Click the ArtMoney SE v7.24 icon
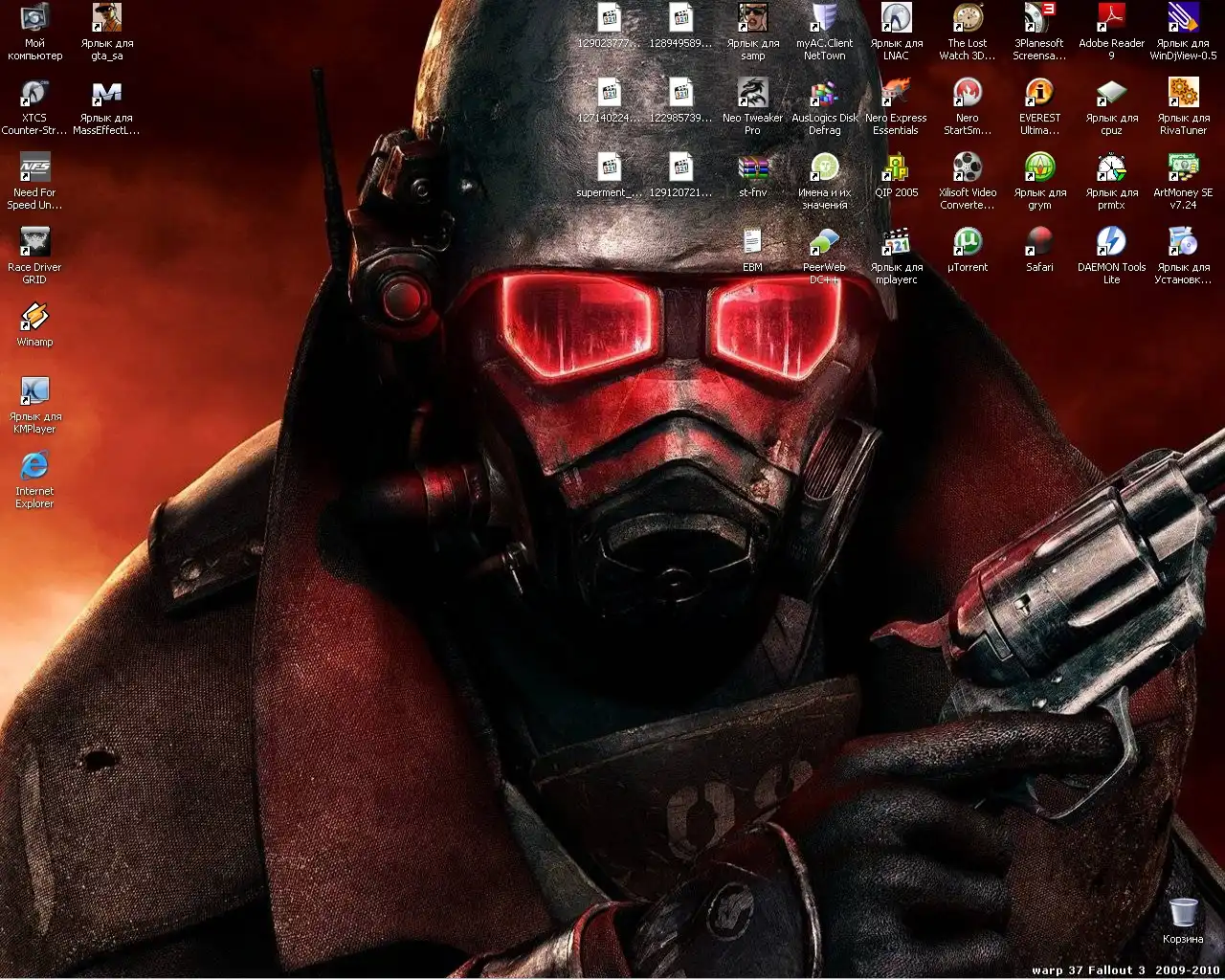The width and height of the screenshot is (1225, 980). pos(1183,168)
